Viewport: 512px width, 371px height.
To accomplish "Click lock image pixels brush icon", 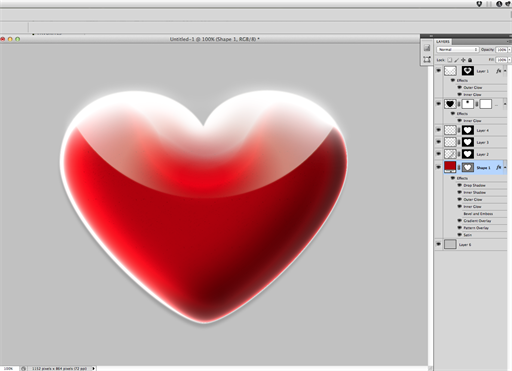I will click(x=456, y=60).
